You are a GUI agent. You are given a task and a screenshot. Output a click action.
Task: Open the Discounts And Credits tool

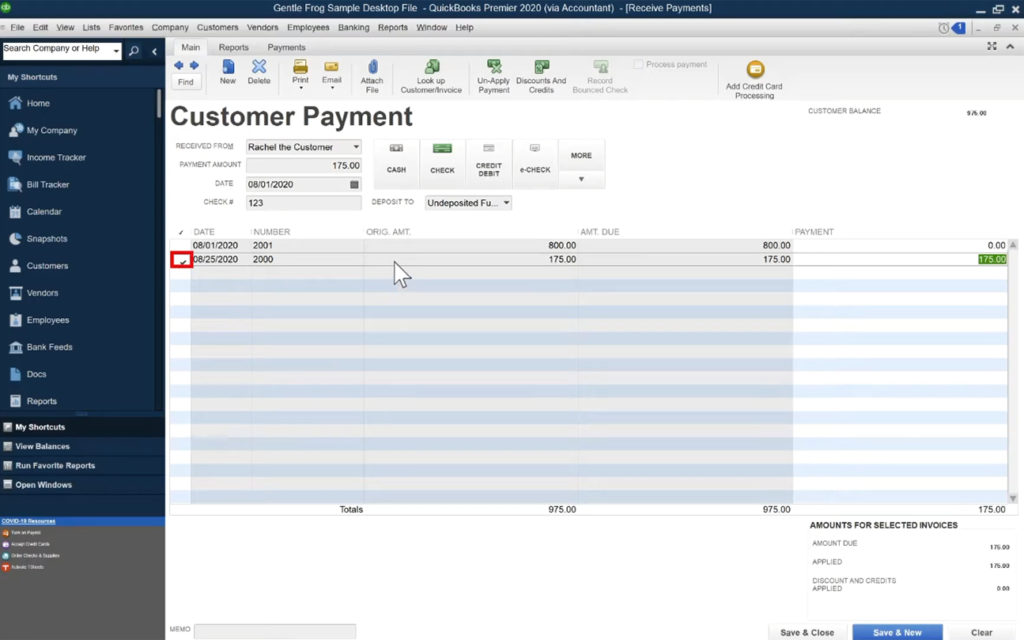(x=541, y=75)
